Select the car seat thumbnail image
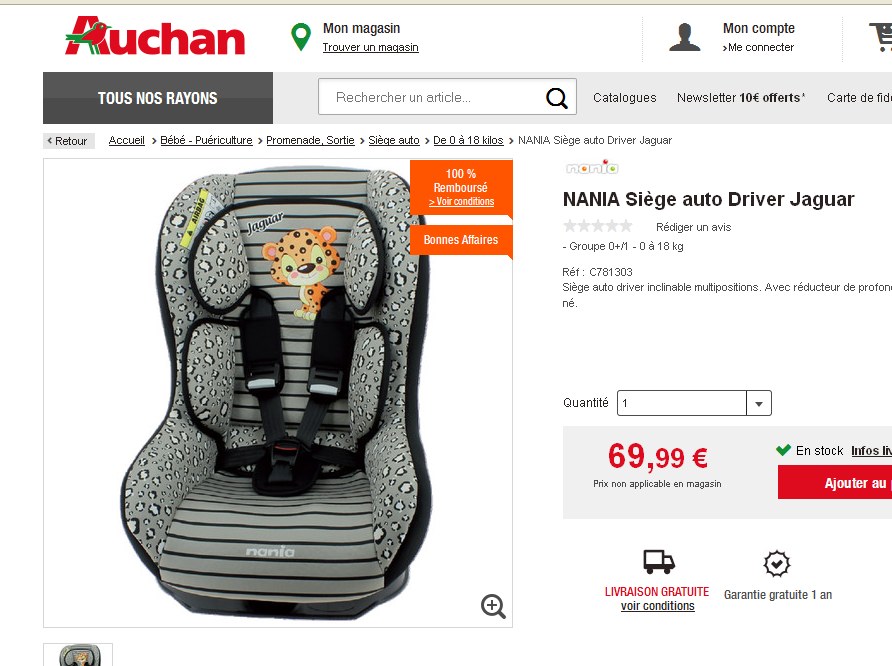 pos(79,655)
